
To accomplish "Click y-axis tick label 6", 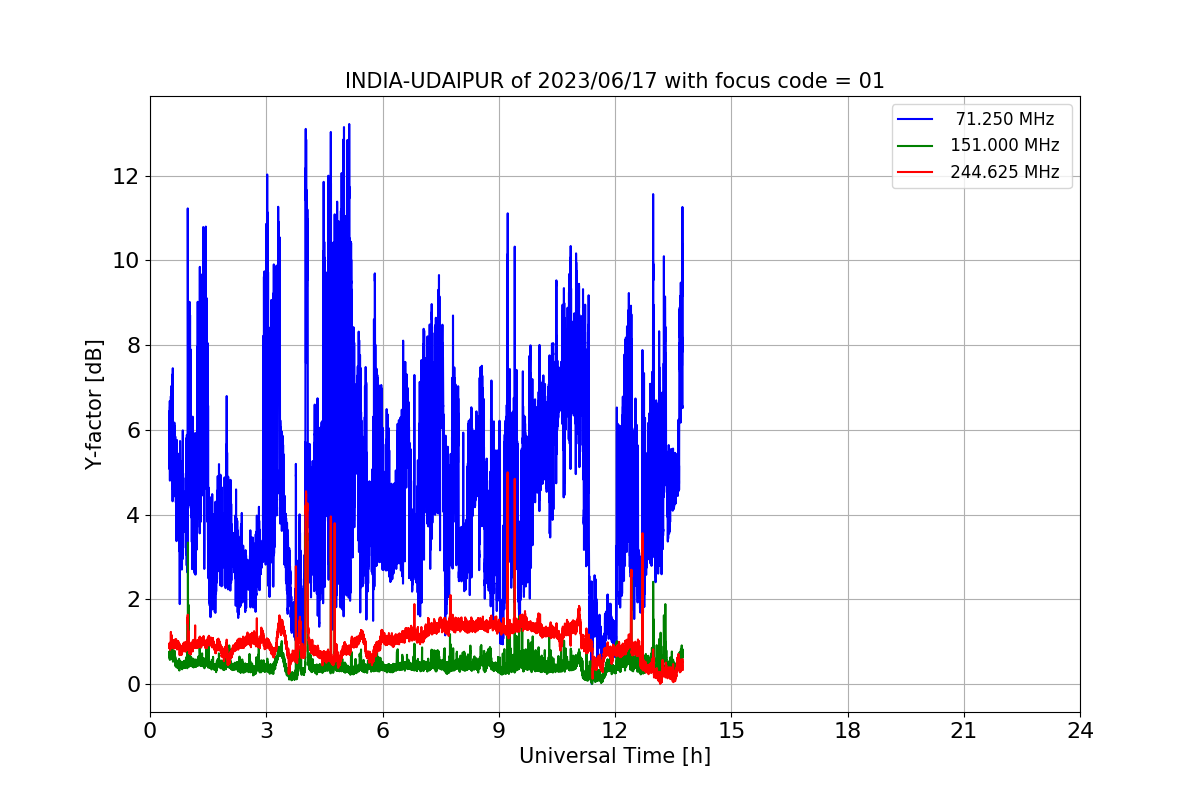I will coord(133,431).
